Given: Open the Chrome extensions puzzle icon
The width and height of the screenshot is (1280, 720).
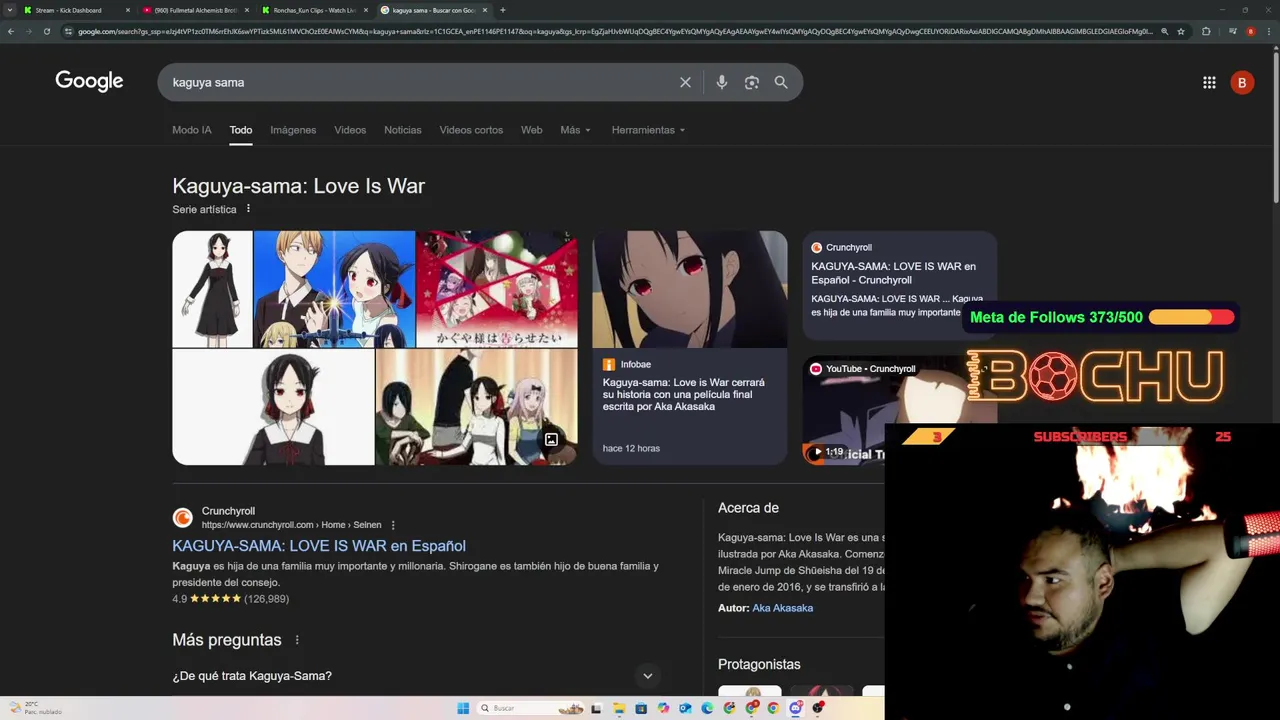Looking at the screenshot, I should pyautogui.click(x=1206, y=31).
